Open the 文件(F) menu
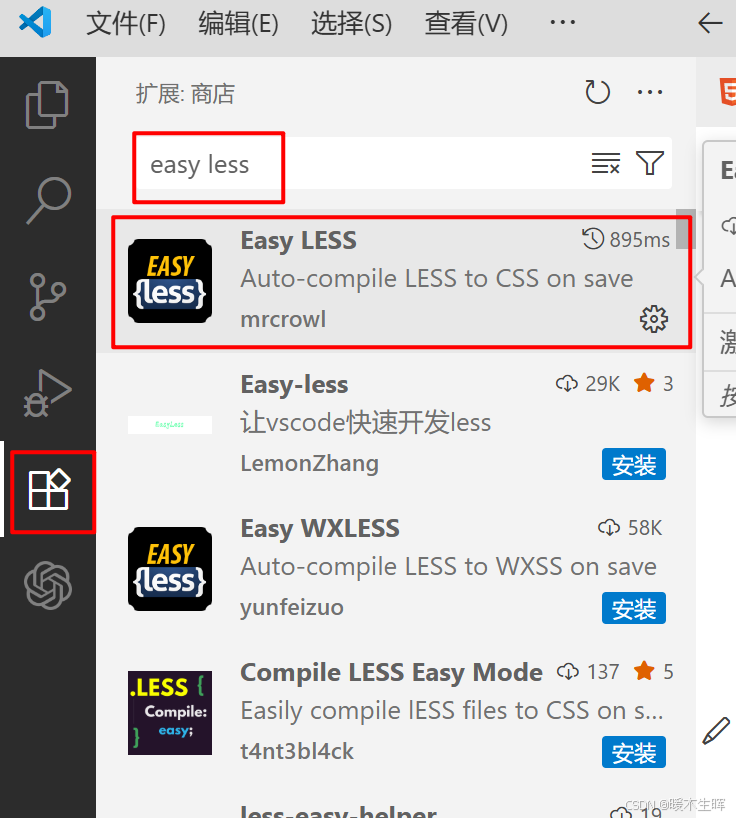Screen dimensions: 736x818 pos(126,23)
